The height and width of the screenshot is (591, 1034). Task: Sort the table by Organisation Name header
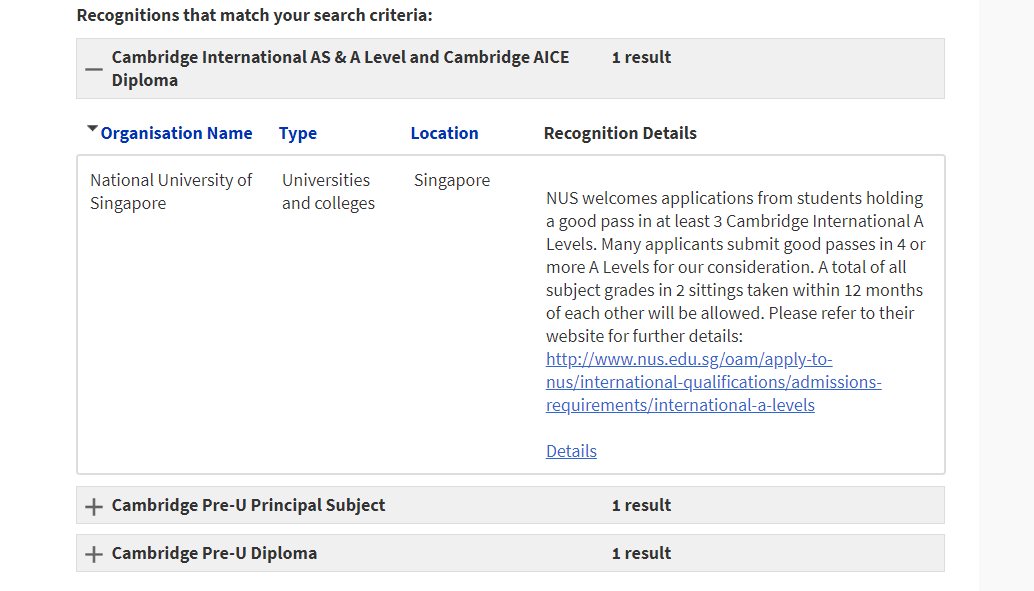pyautogui.click(x=176, y=133)
